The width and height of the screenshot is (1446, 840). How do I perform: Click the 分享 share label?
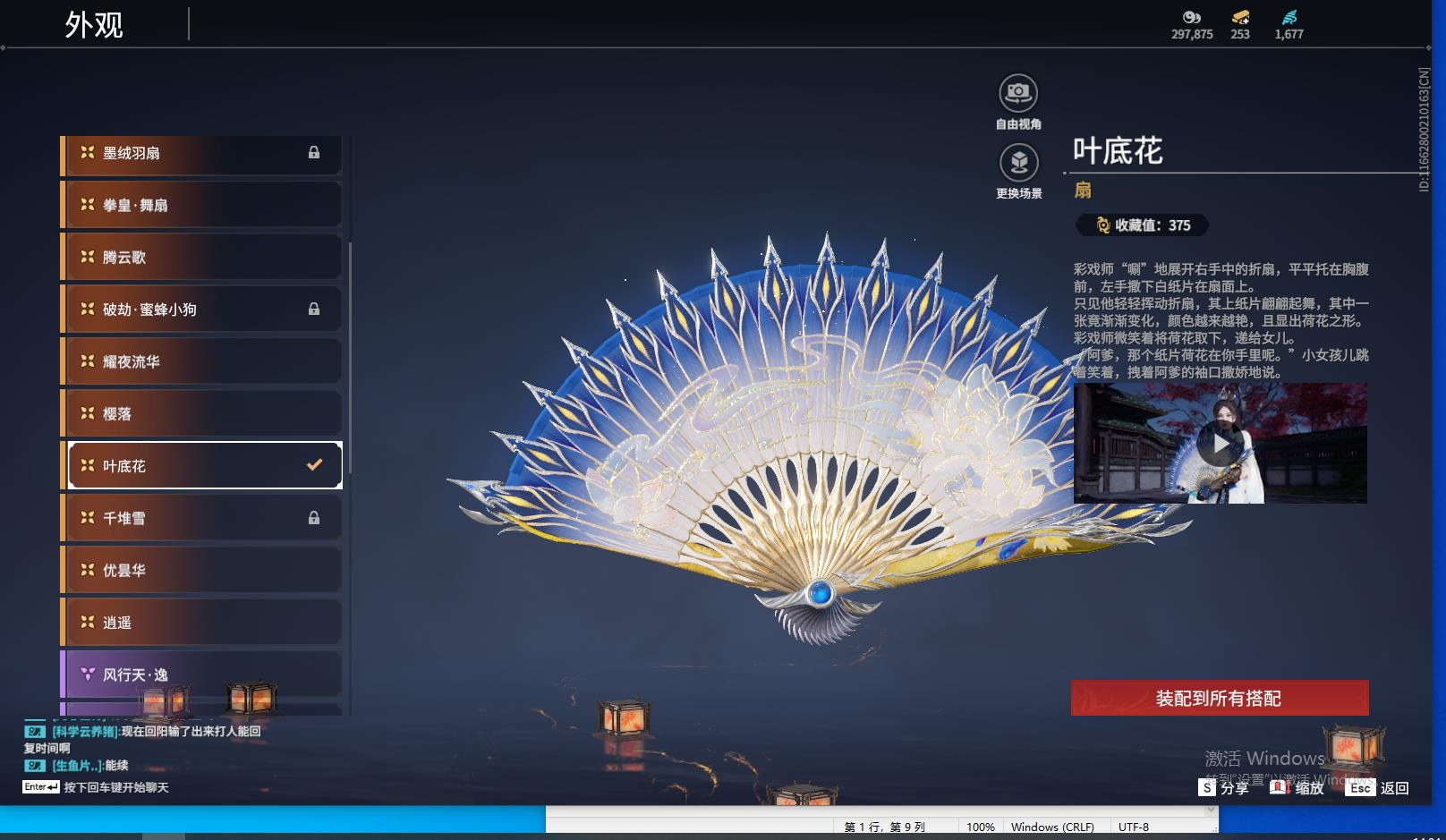(1234, 788)
